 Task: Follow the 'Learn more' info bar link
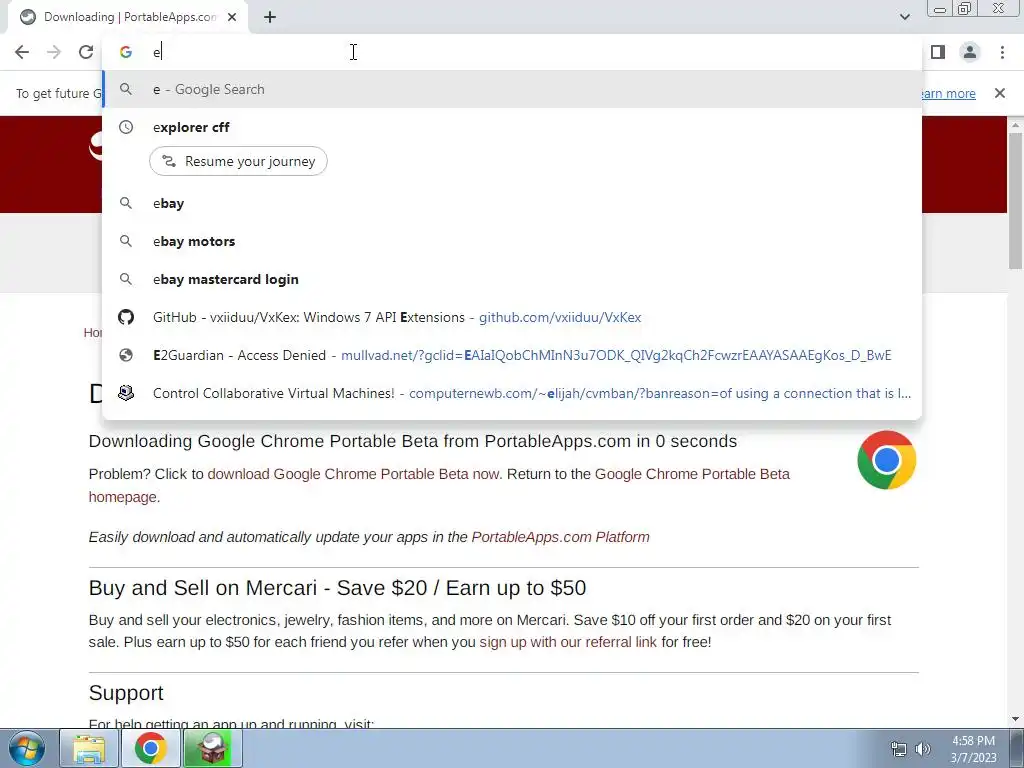[x=948, y=93]
